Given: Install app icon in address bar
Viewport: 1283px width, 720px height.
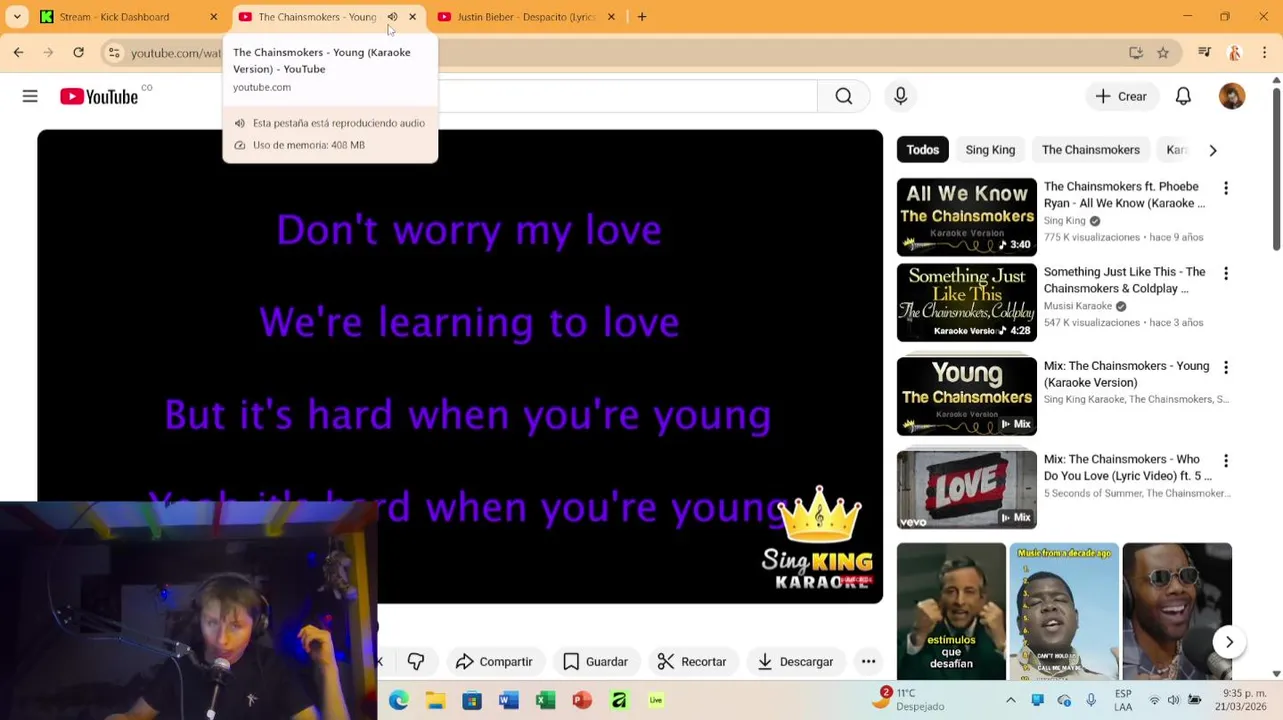Looking at the screenshot, I should [1136, 53].
